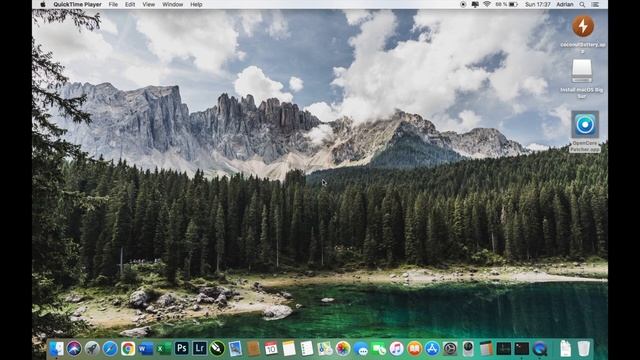Open Finder from the Dock
Viewport: 640px width, 360px height.
56,349
